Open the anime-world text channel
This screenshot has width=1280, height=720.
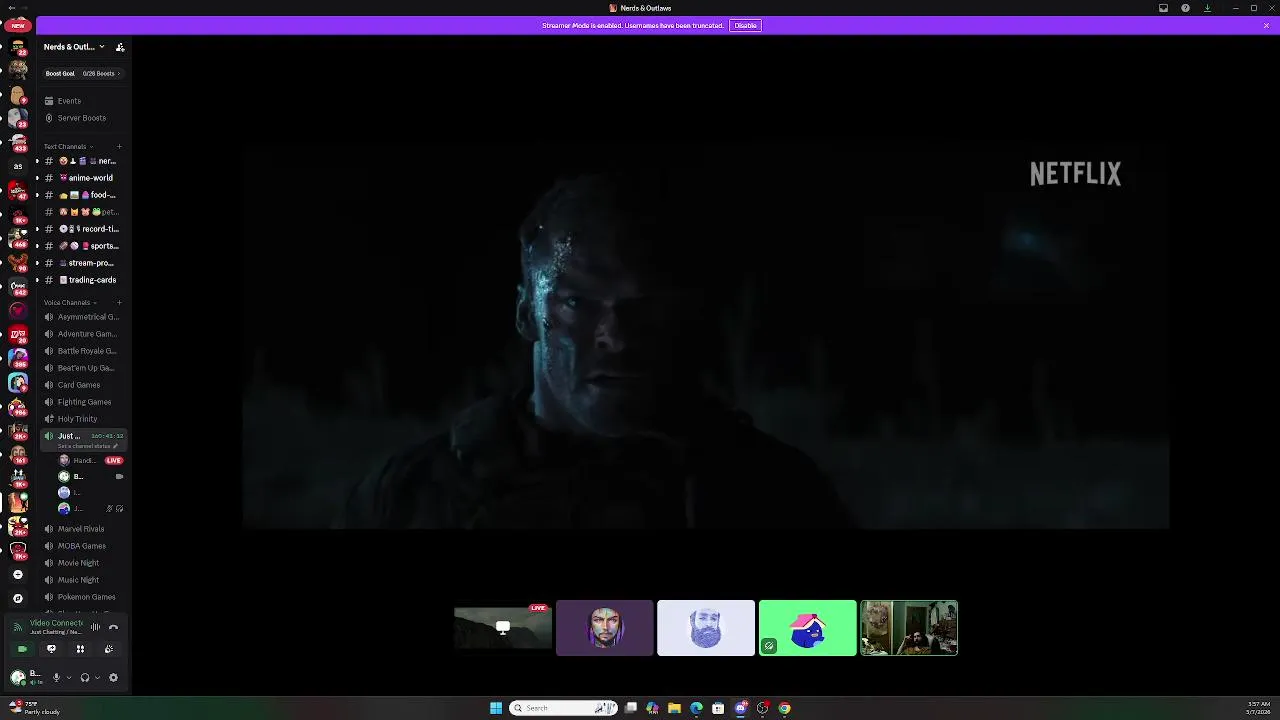(x=83, y=178)
